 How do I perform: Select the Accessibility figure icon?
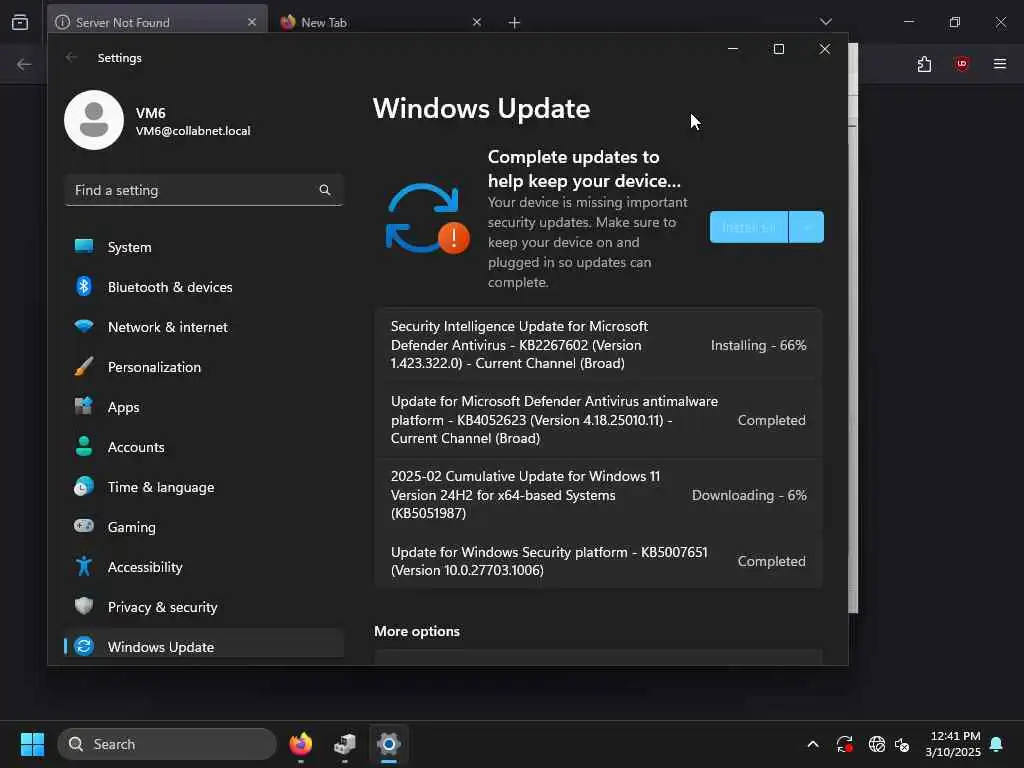[84, 566]
